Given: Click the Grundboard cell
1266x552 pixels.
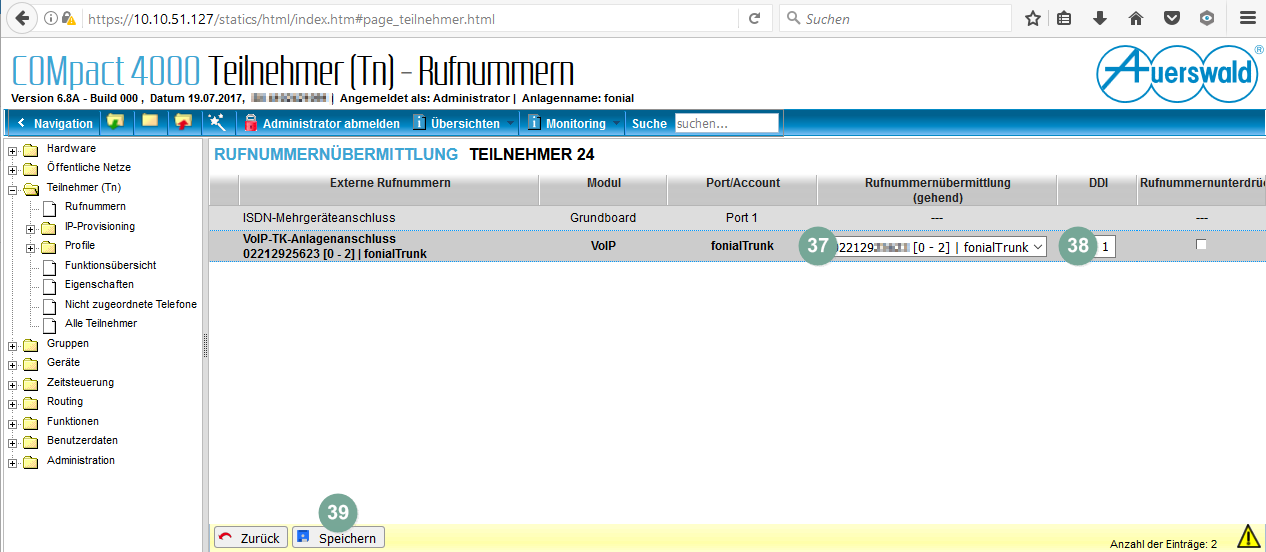Looking at the screenshot, I should click(603, 217).
